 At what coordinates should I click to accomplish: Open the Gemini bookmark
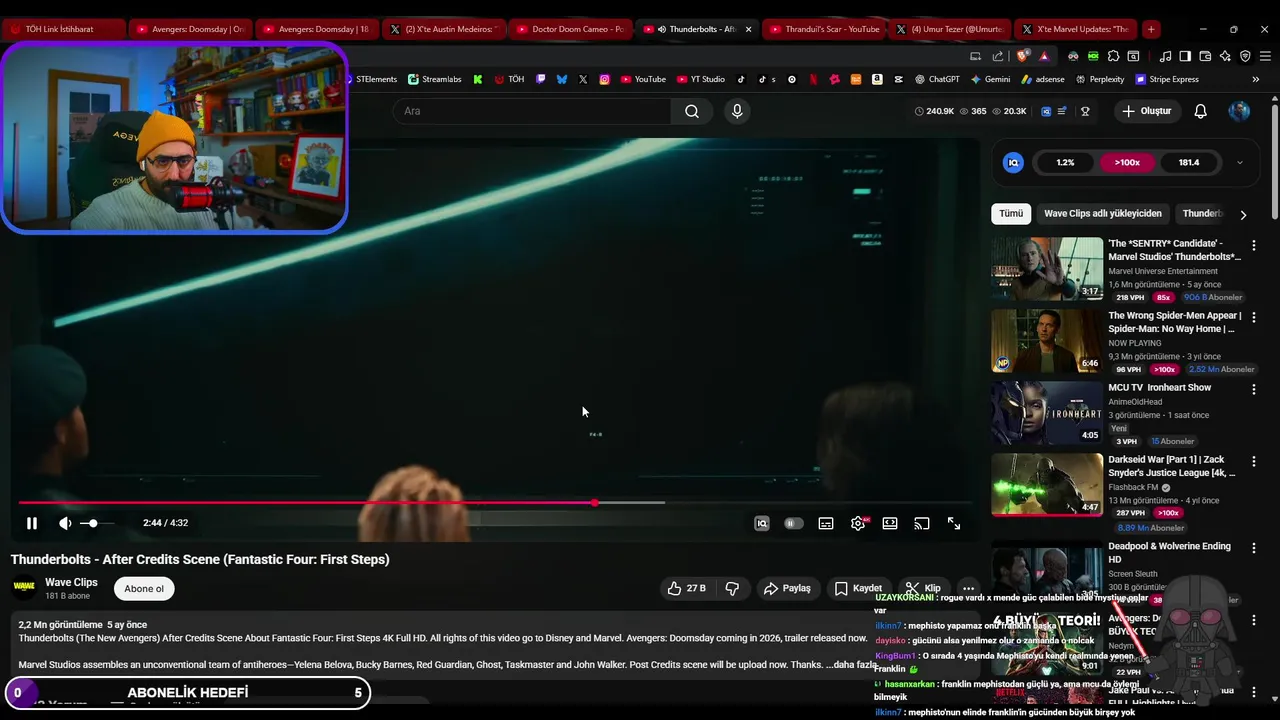click(x=990, y=79)
